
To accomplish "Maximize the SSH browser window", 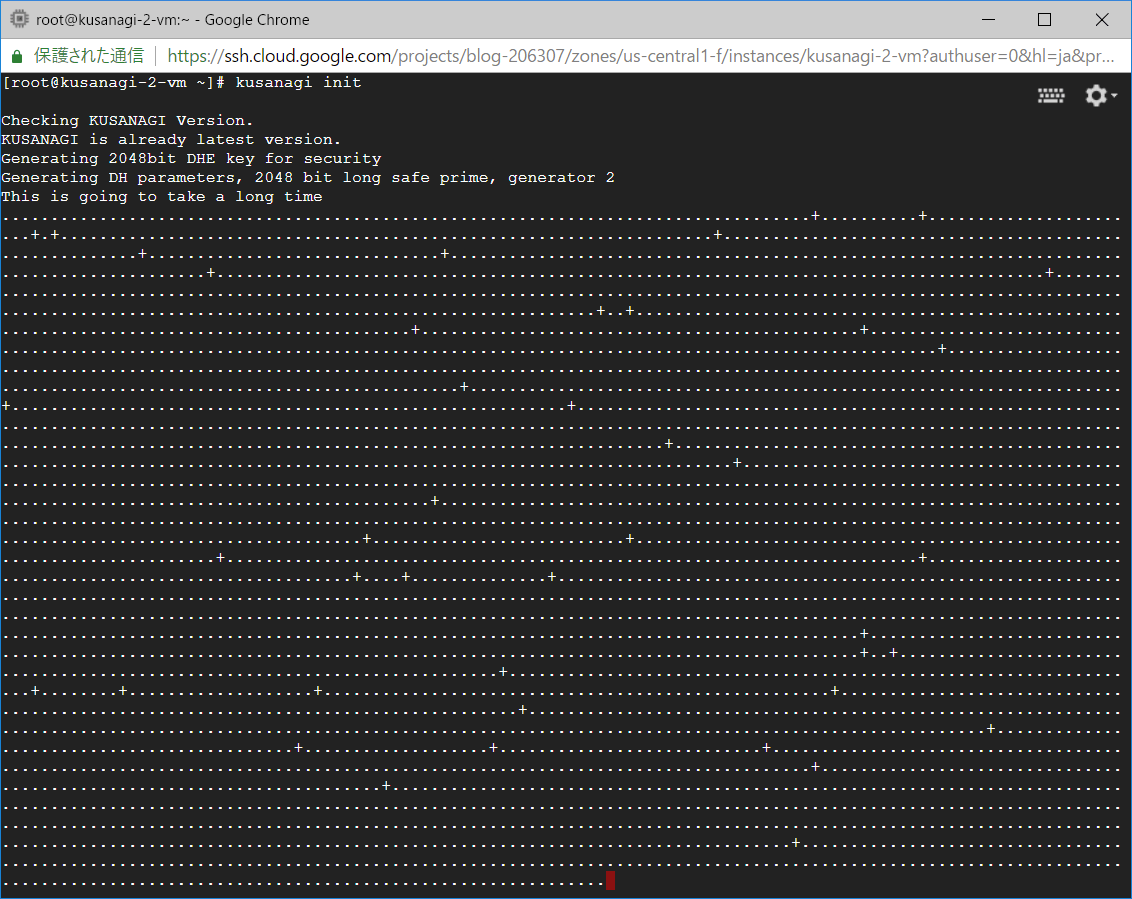I will [1044, 19].
